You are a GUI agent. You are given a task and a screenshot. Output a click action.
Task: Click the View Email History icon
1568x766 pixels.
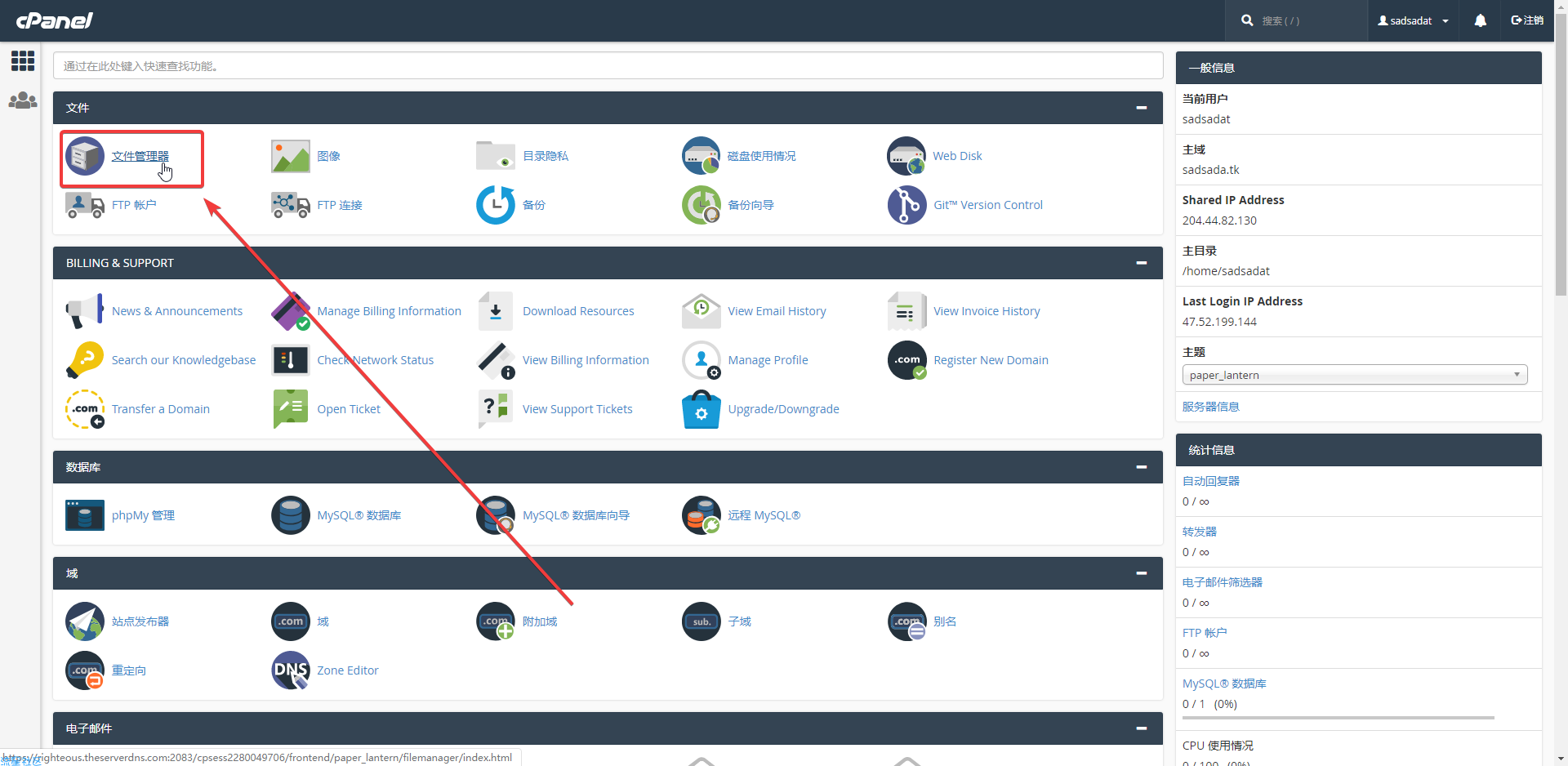(702, 311)
